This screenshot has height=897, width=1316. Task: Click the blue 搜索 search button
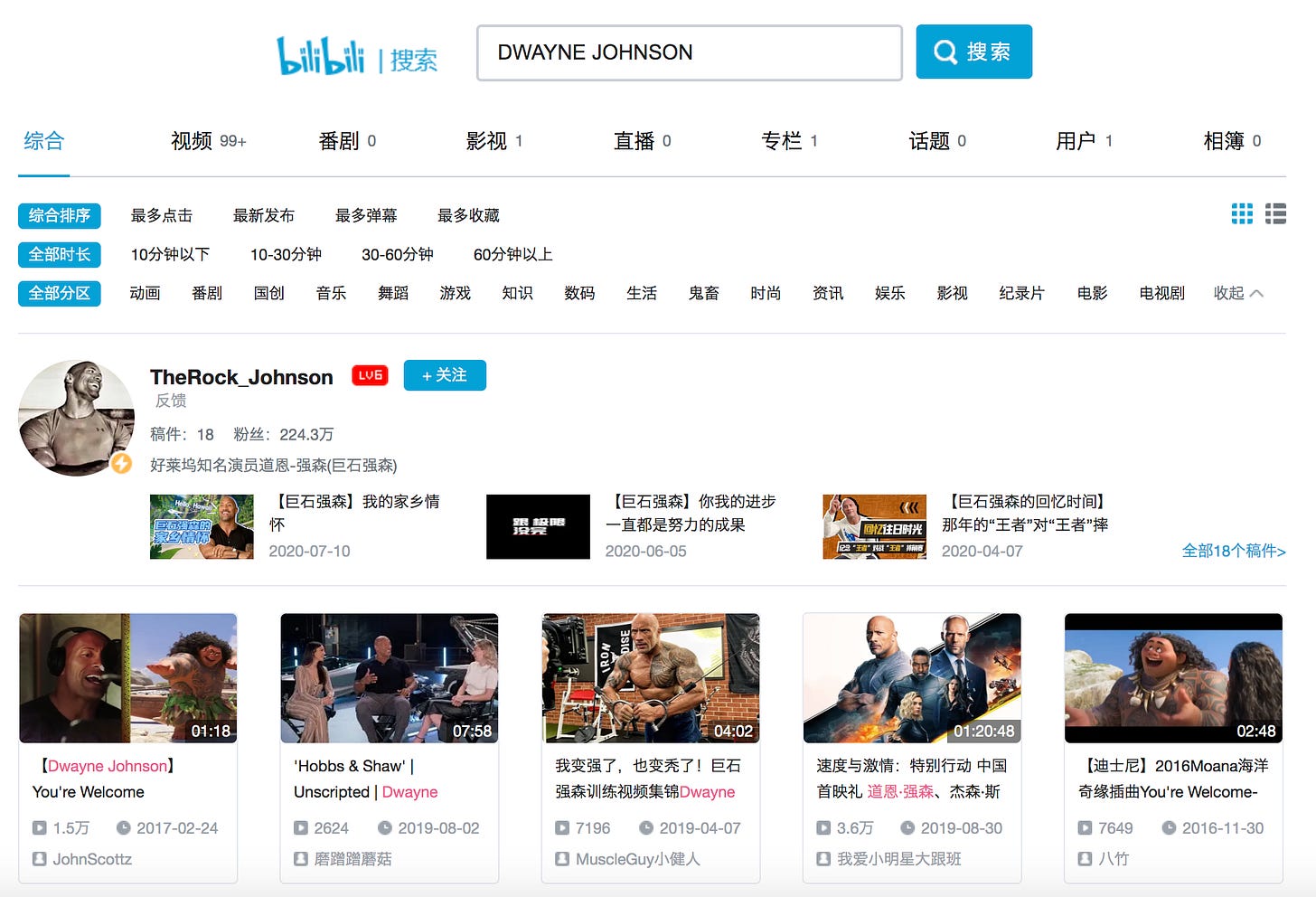coord(973,52)
